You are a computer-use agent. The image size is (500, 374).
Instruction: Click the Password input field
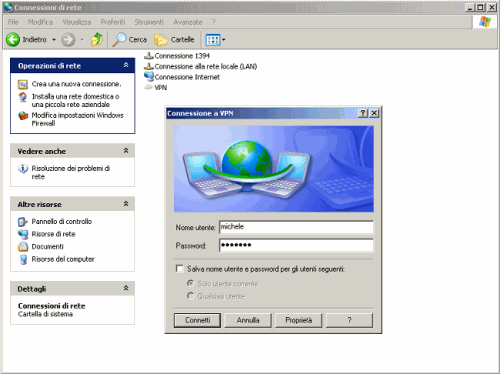pos(296,245)
